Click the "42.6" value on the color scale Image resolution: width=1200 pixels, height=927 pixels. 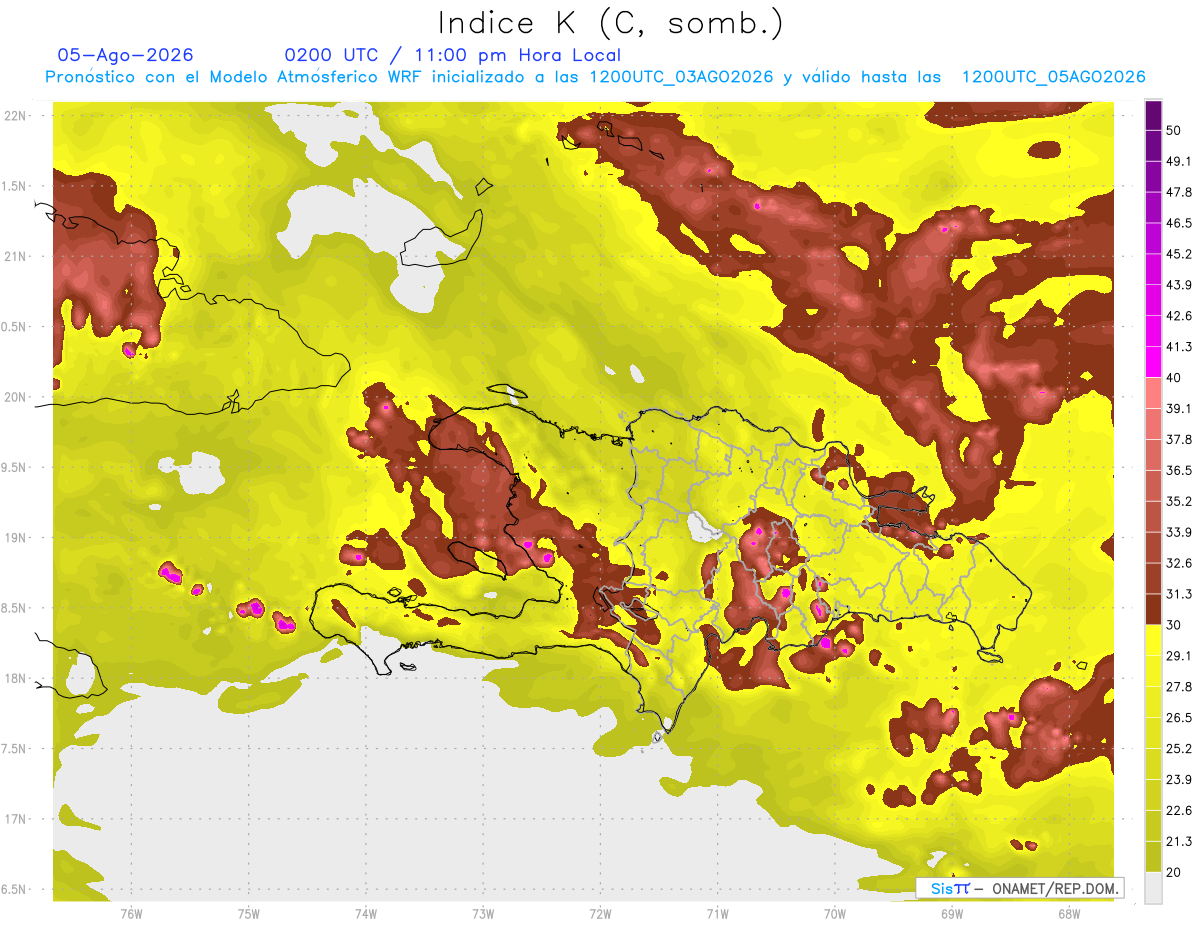pos(1178,316)
